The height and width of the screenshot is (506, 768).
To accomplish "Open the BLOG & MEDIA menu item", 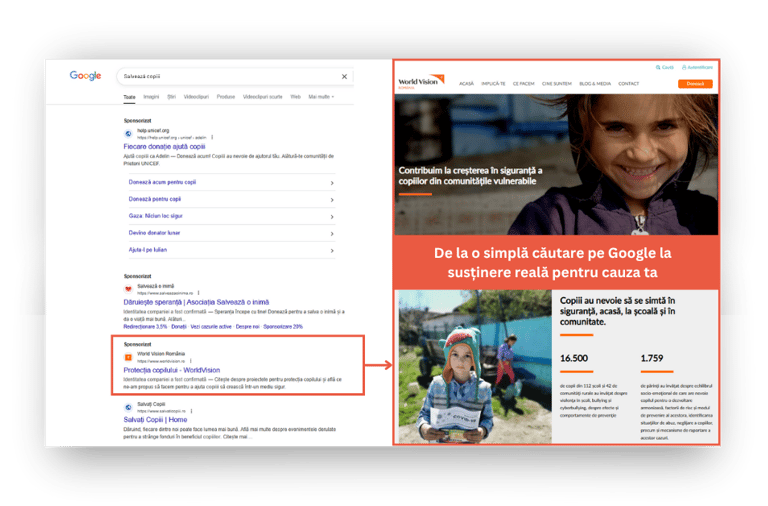I will pyautogui.click(x=595, y=84).
